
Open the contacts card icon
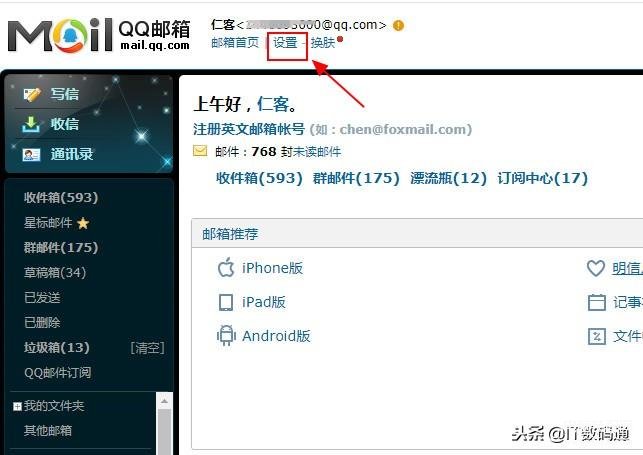31,155
